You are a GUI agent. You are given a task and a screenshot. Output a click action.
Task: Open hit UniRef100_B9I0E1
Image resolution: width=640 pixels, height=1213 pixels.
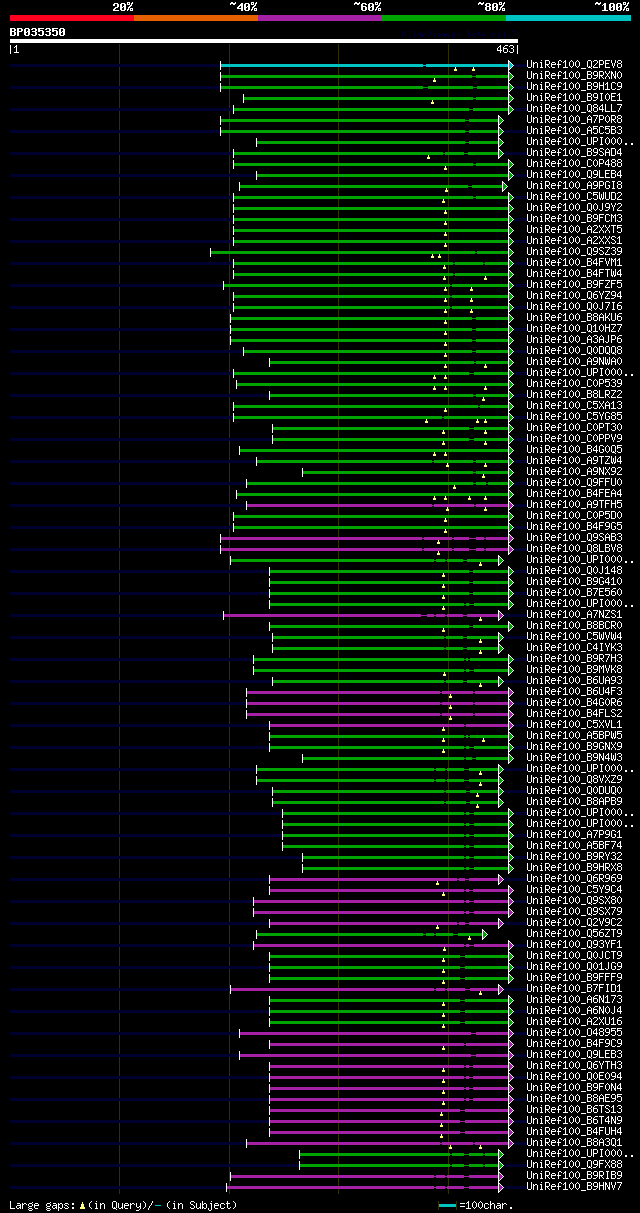(574, 98)
